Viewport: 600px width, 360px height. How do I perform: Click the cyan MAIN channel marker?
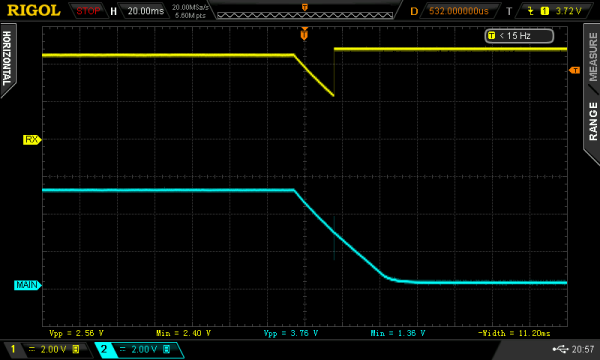(28, 285)
